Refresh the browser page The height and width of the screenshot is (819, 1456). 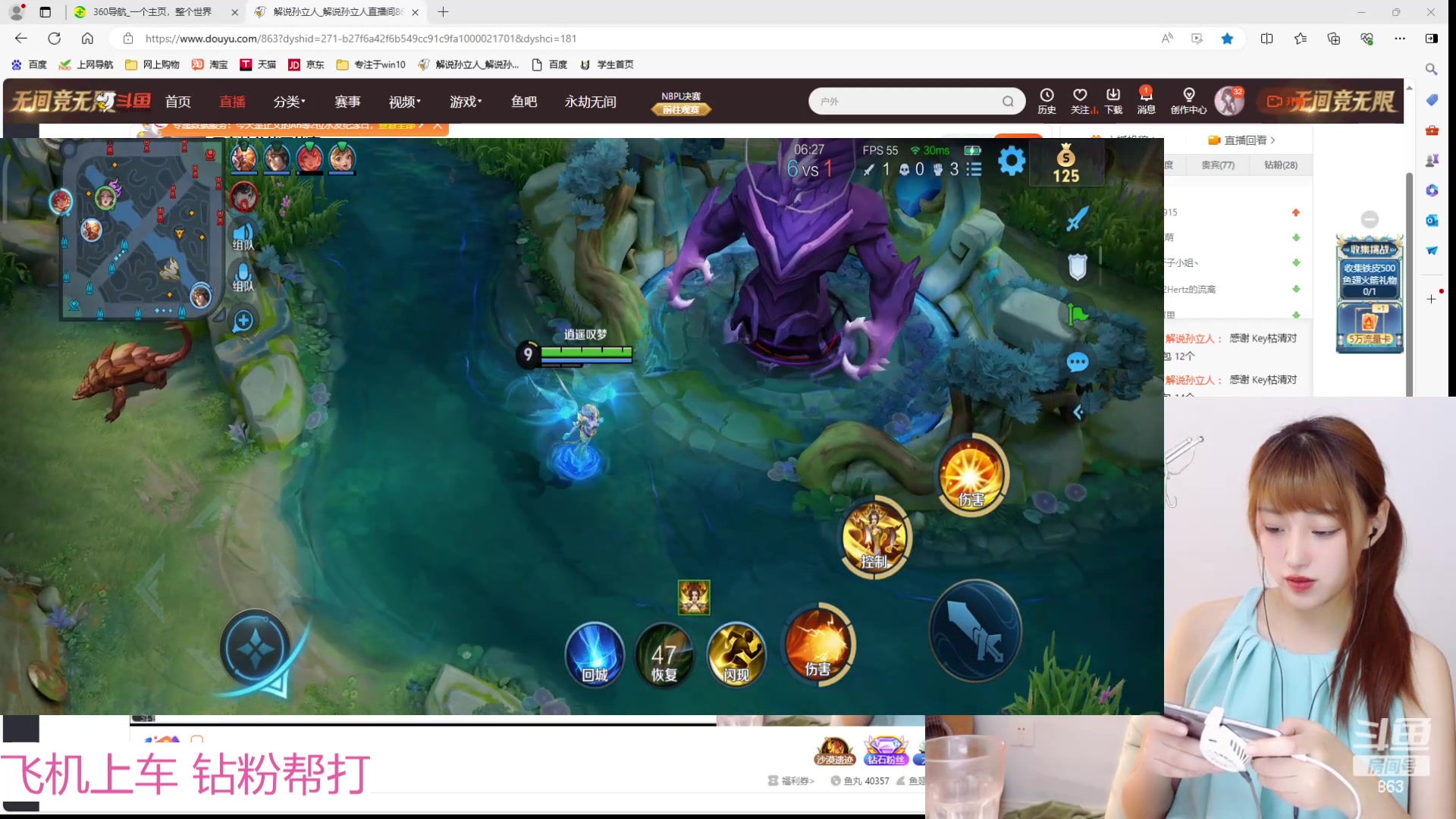click(x=55, y=38)
